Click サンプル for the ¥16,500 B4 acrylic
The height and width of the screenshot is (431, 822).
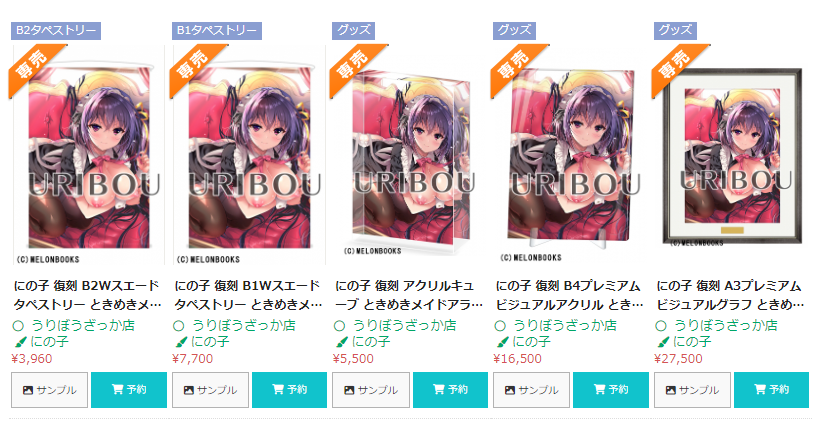coord(531,390)
